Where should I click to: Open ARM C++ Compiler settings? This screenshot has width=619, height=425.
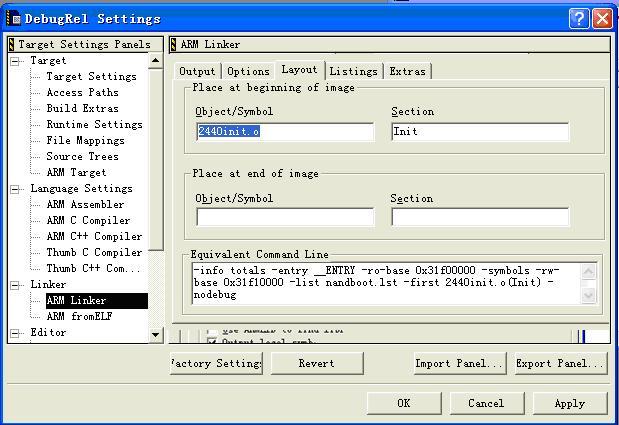[x=94, y=236]
